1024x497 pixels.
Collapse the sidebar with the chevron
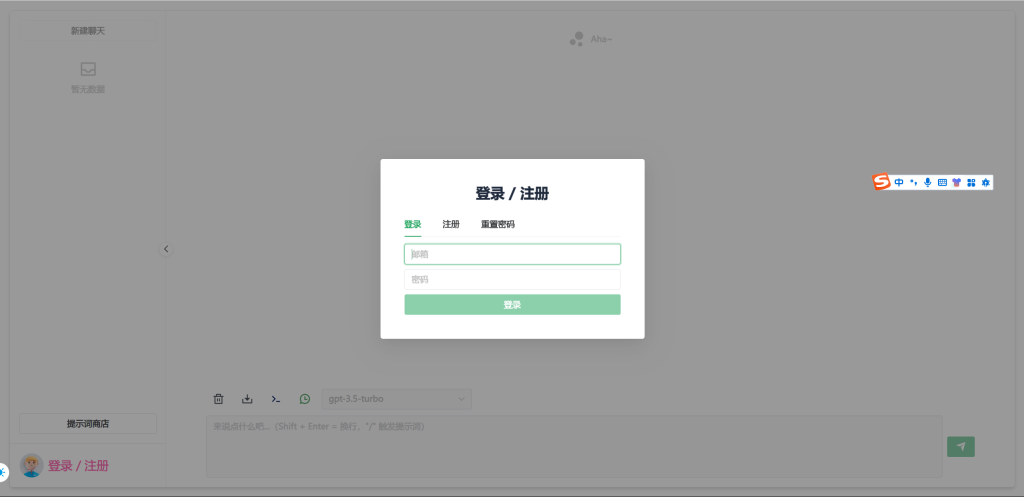coord(166,249)
